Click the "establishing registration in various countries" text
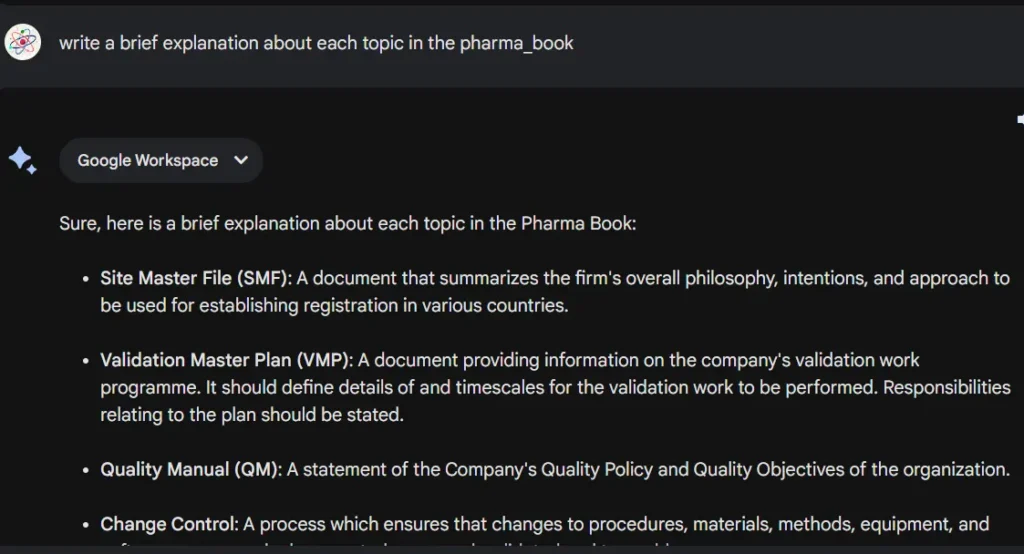The height and width of the screenshot is (554, 1024). [383, 306]
